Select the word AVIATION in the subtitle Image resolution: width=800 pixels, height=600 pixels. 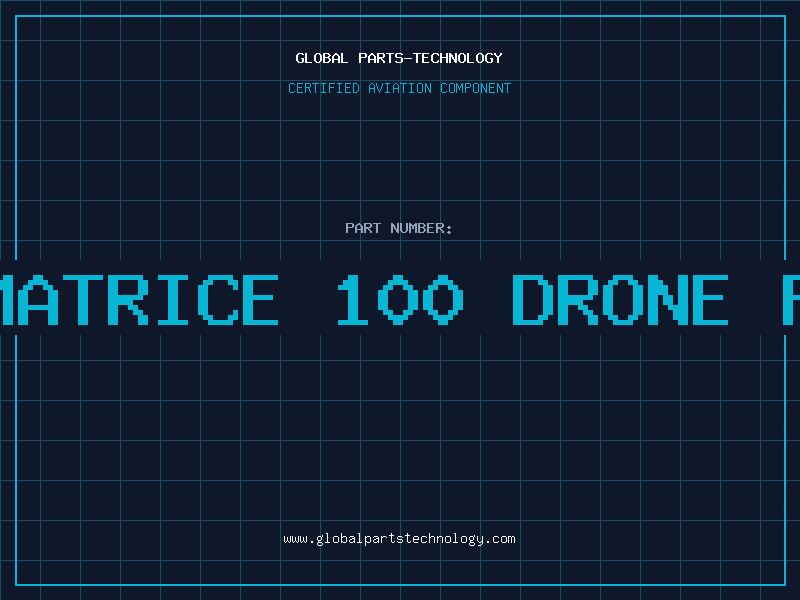pyautogui.click(x=400, y=88)
